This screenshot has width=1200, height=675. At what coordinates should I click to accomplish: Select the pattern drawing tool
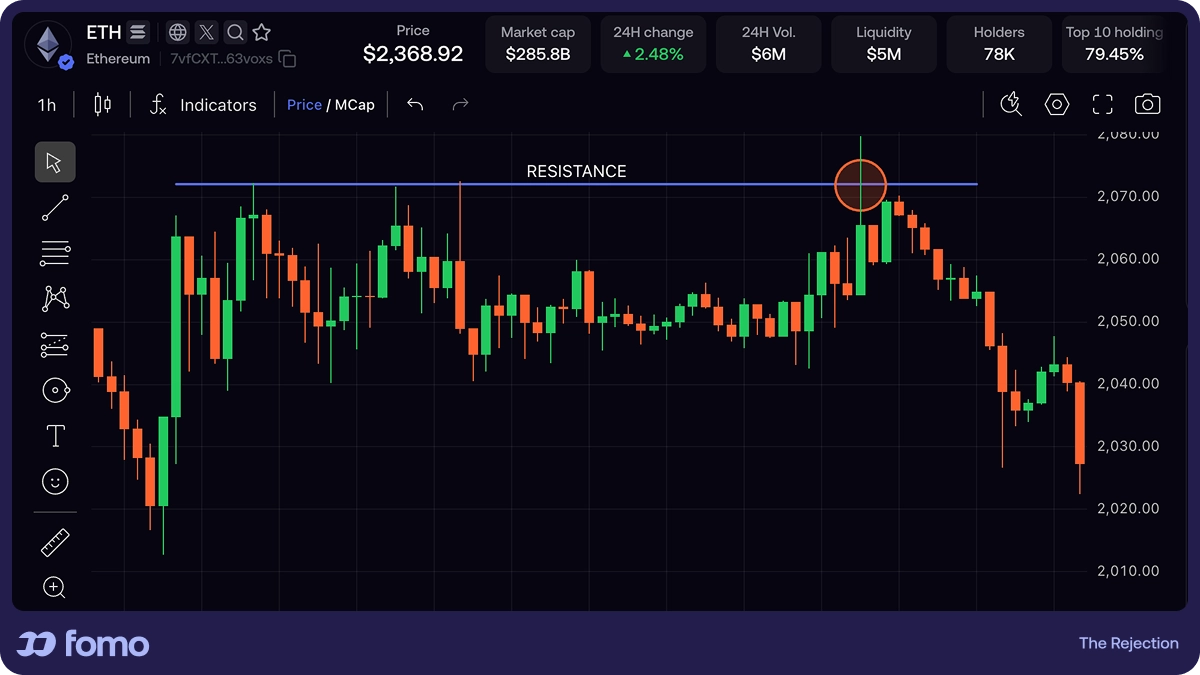click(x=55, y=298)
